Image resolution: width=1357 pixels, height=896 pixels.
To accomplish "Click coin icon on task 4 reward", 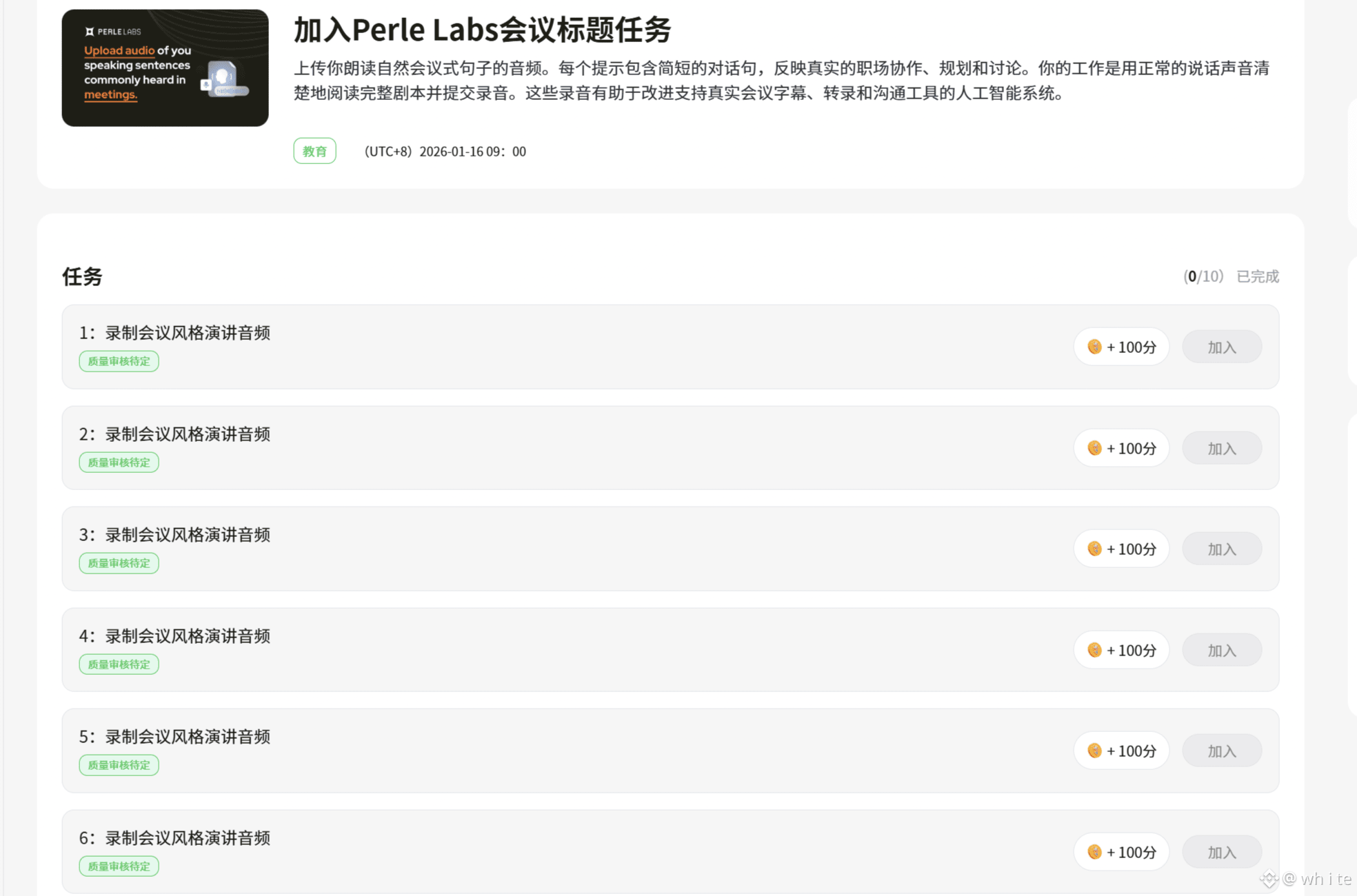I will (x=1094, y=650).
